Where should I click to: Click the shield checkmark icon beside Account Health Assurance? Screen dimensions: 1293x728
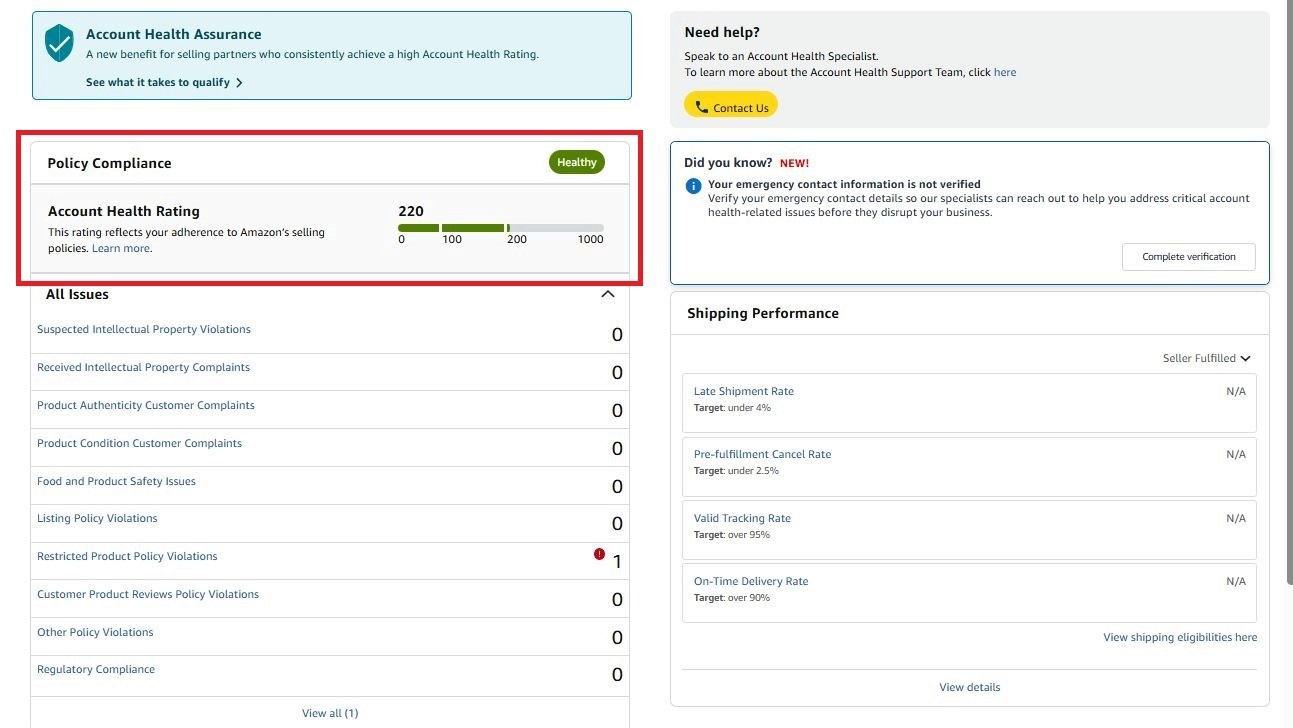[x=57, y=44]
